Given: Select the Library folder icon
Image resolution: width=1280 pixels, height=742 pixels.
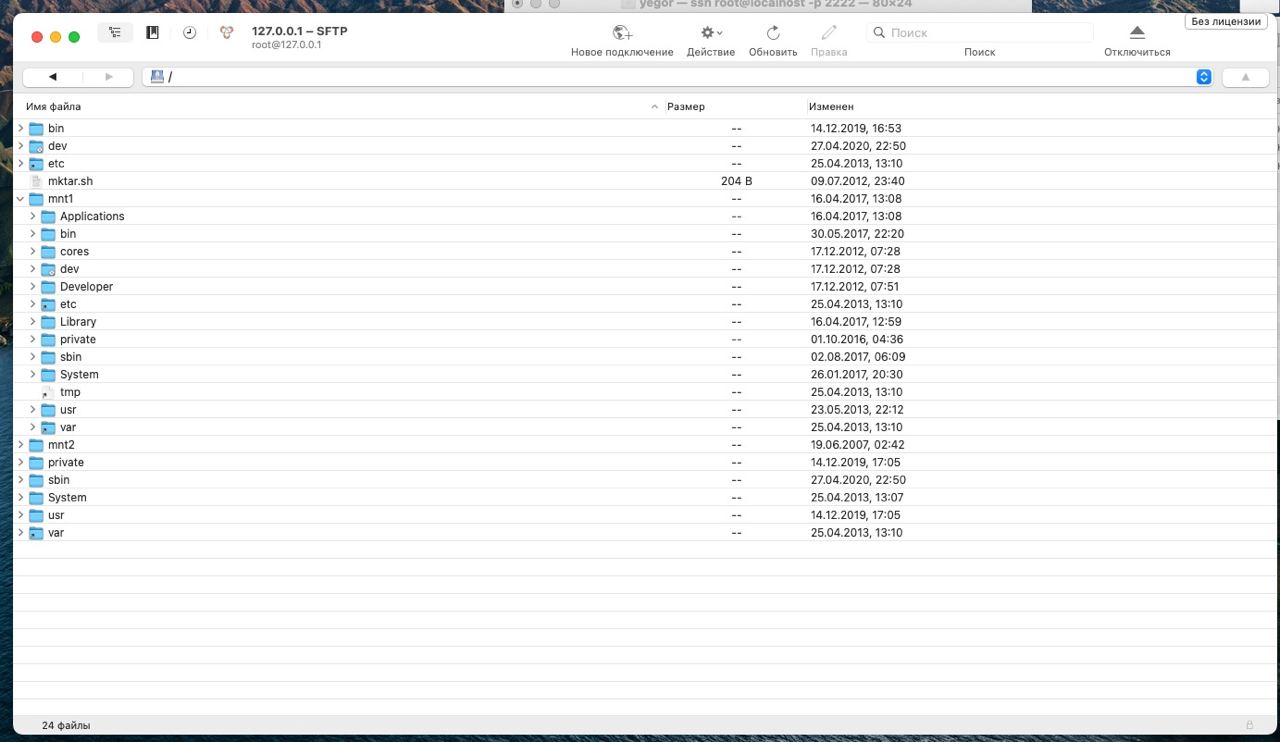Looking at the screenshot, I should (48, 321).
